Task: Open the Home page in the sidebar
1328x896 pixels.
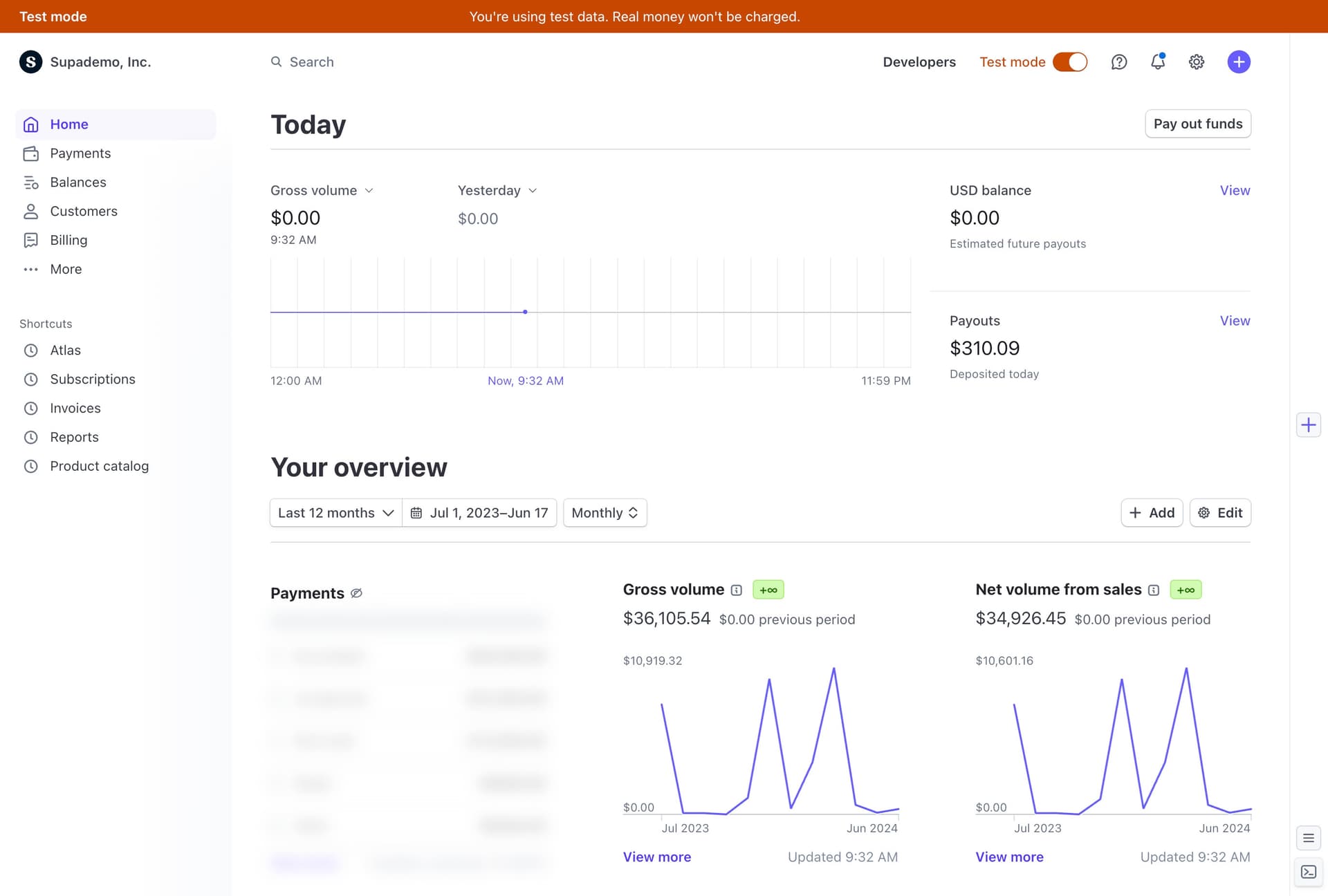Action: click(x=116, y=124)
